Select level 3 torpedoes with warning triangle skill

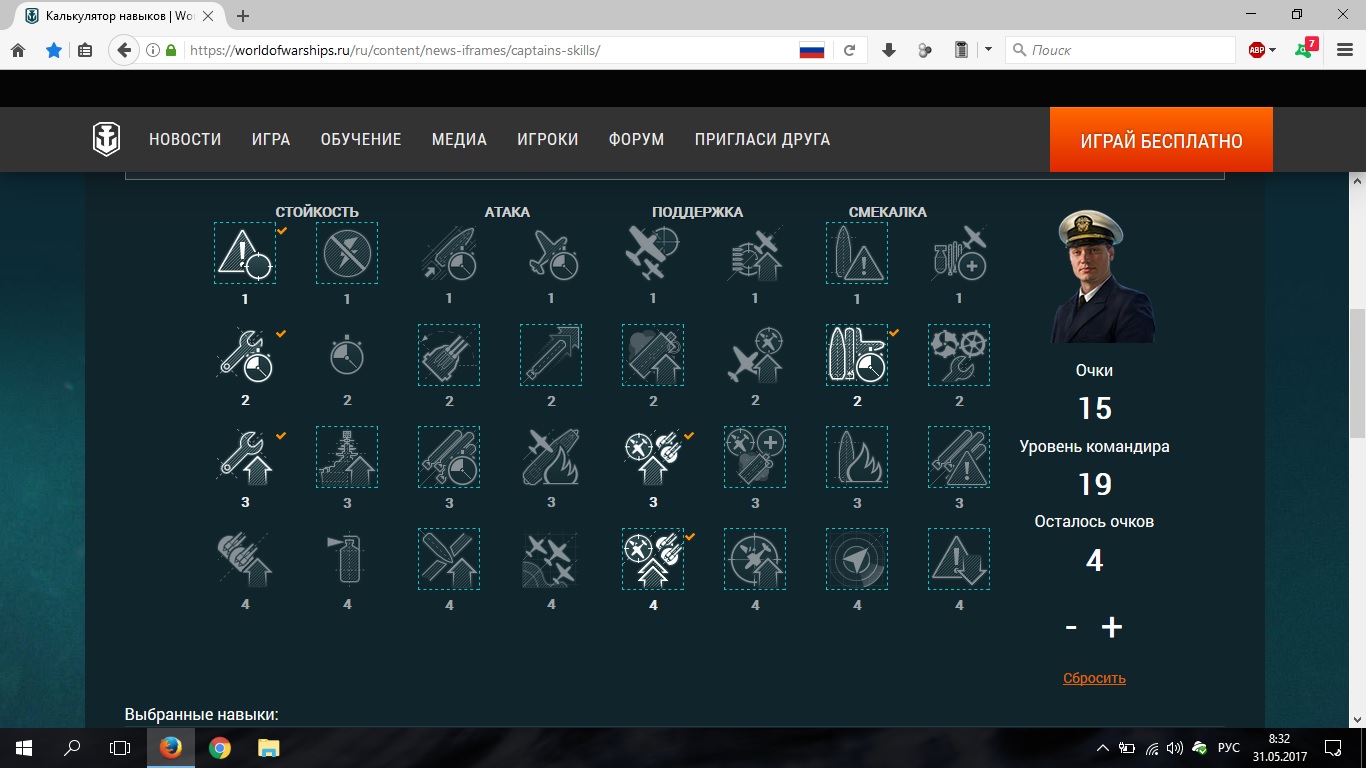(959, 457)
